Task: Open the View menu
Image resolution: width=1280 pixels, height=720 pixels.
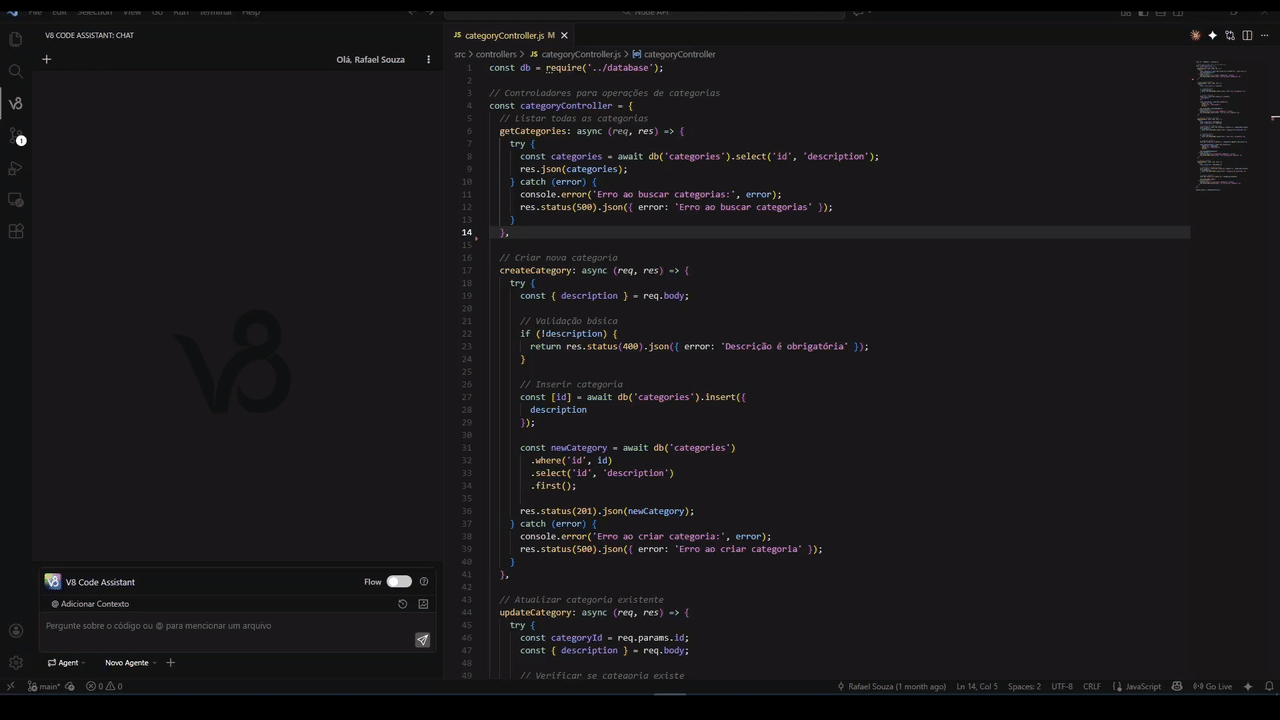Action: tap(132, 11)
